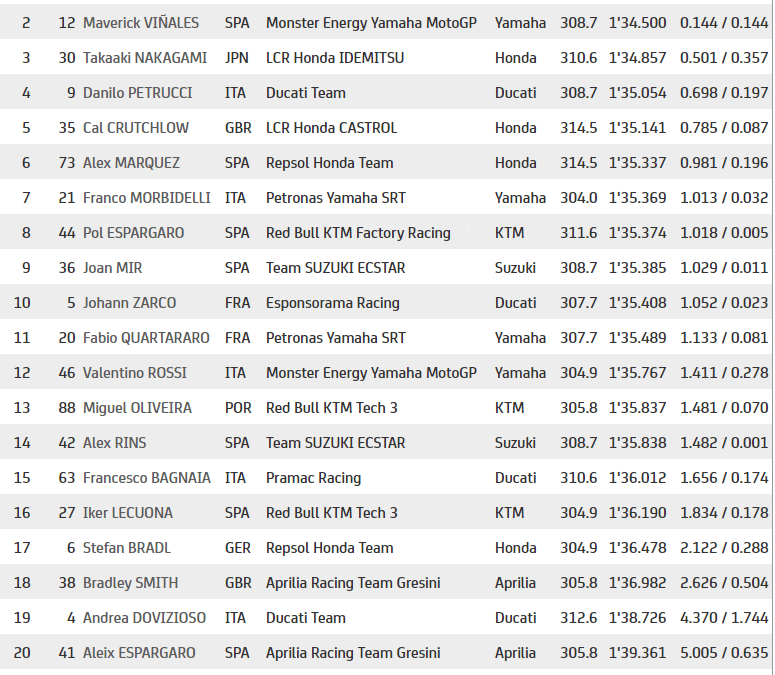This screenshot has width=775, height=675.
Task: Select Franco MORBIDELLI row name
Action: point(147,198)
